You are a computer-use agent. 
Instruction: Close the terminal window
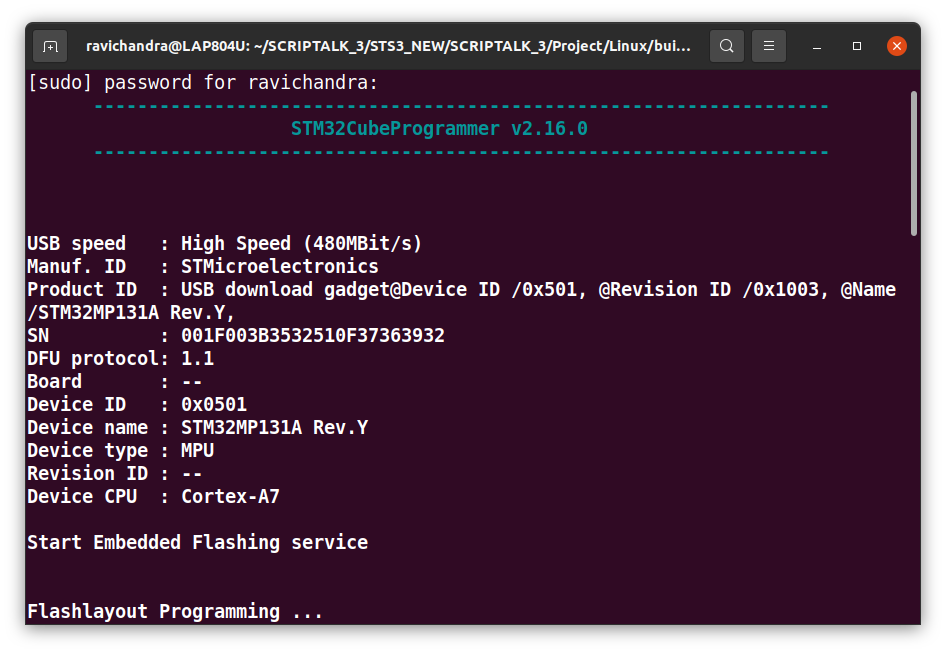897,46
